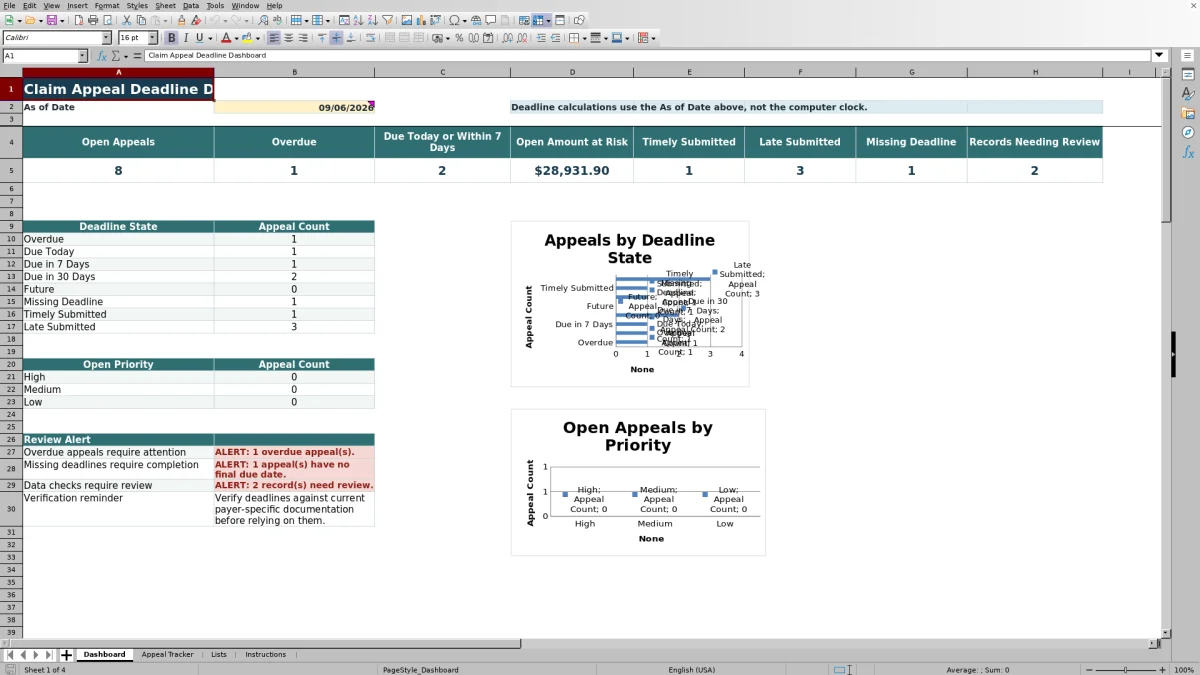
Task: Click the Insert Comment icon
Action: [491, 20]
